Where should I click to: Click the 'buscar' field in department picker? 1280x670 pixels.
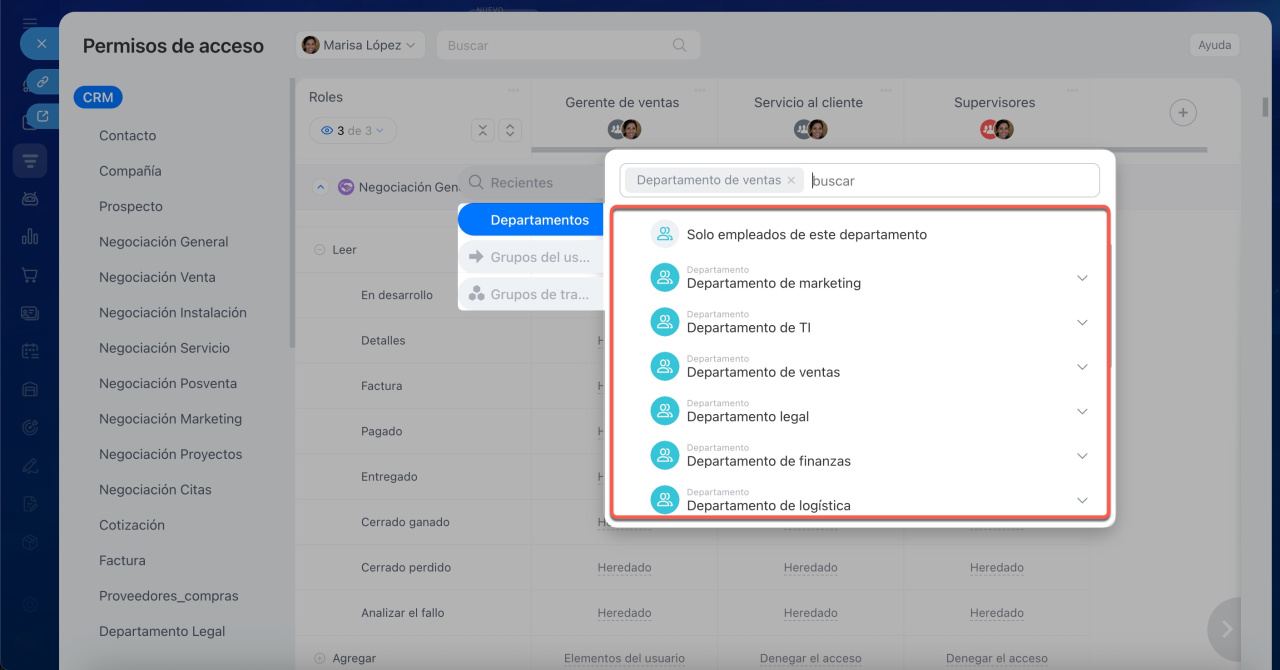[x=950, y=181]
